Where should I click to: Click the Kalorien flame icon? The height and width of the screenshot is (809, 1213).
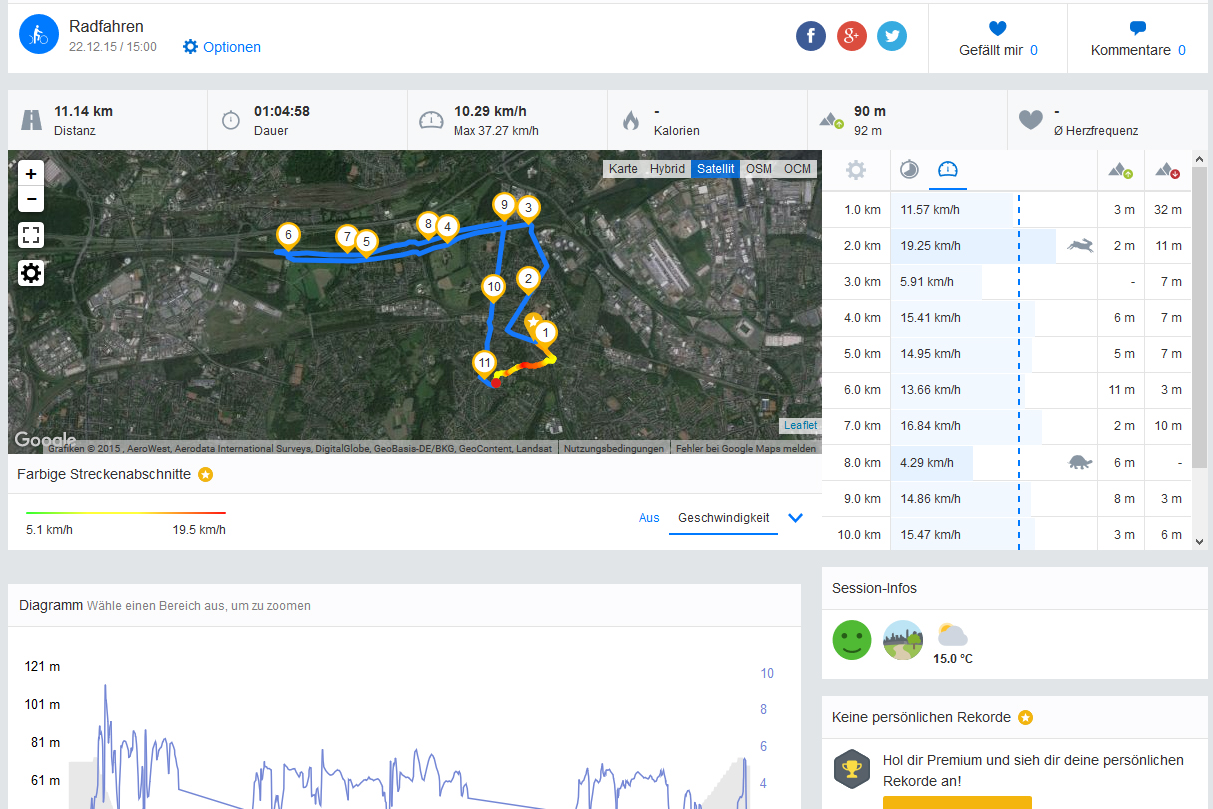point(630,120)
